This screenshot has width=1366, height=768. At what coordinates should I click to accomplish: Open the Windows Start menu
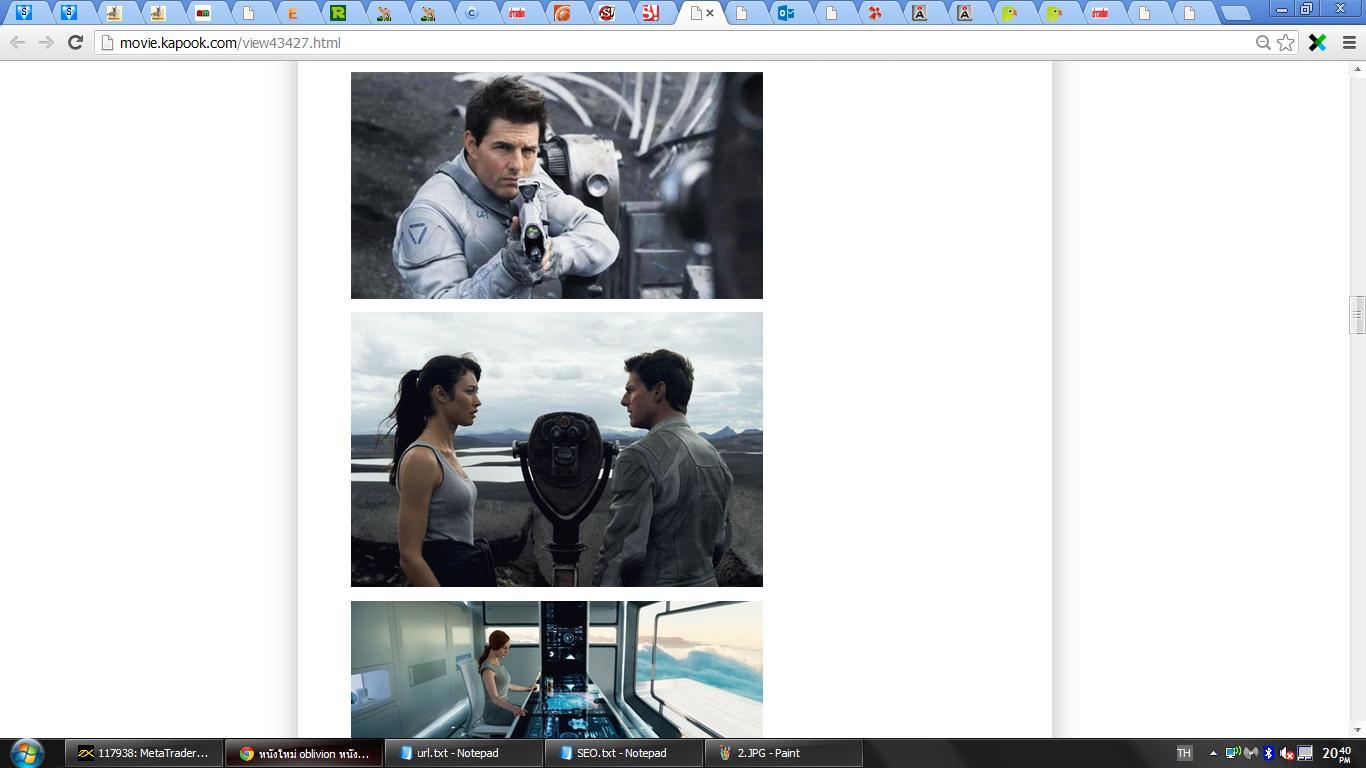coord(27,753)
